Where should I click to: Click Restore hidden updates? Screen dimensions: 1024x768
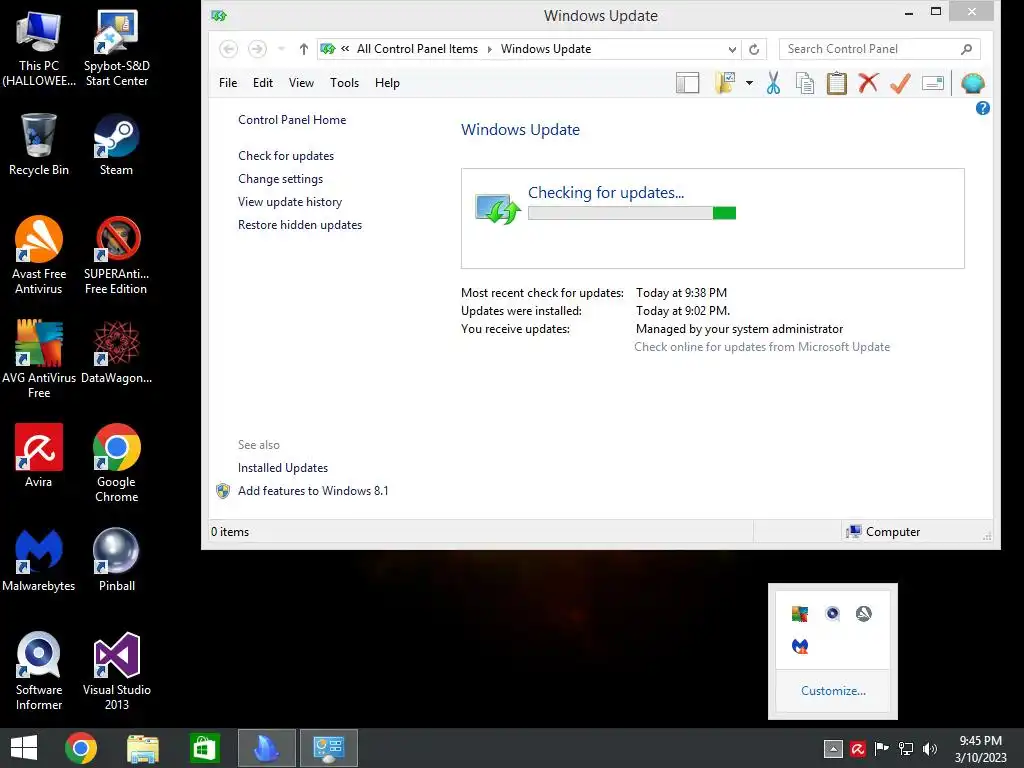[x=300, y=225]
